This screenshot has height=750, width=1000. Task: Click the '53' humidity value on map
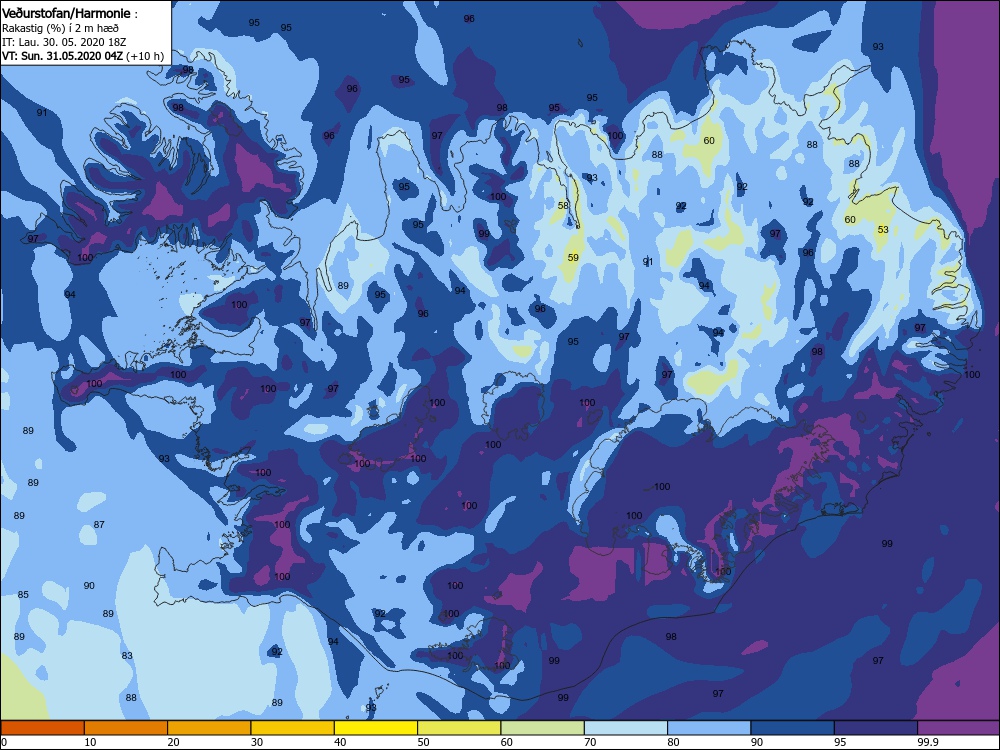click(883, 230)
